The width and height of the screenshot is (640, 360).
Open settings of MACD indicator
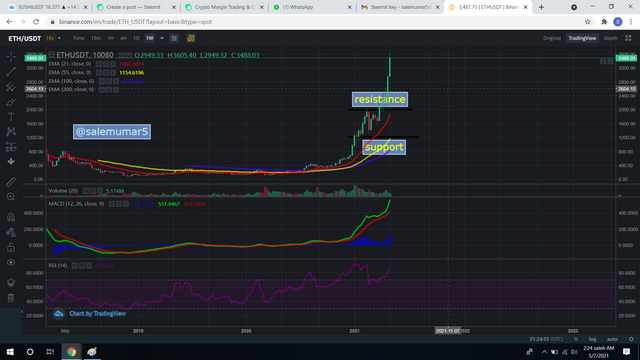(x=119, y=204)
